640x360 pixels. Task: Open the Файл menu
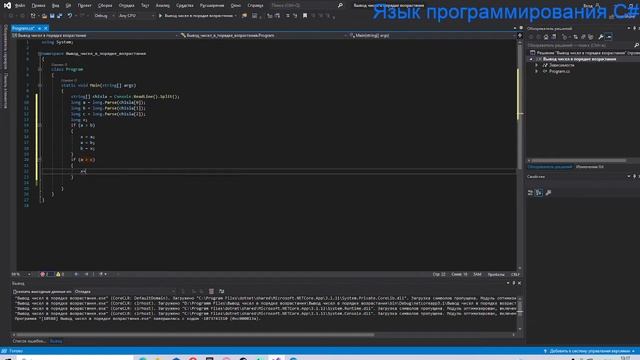[x=20, y=6]
